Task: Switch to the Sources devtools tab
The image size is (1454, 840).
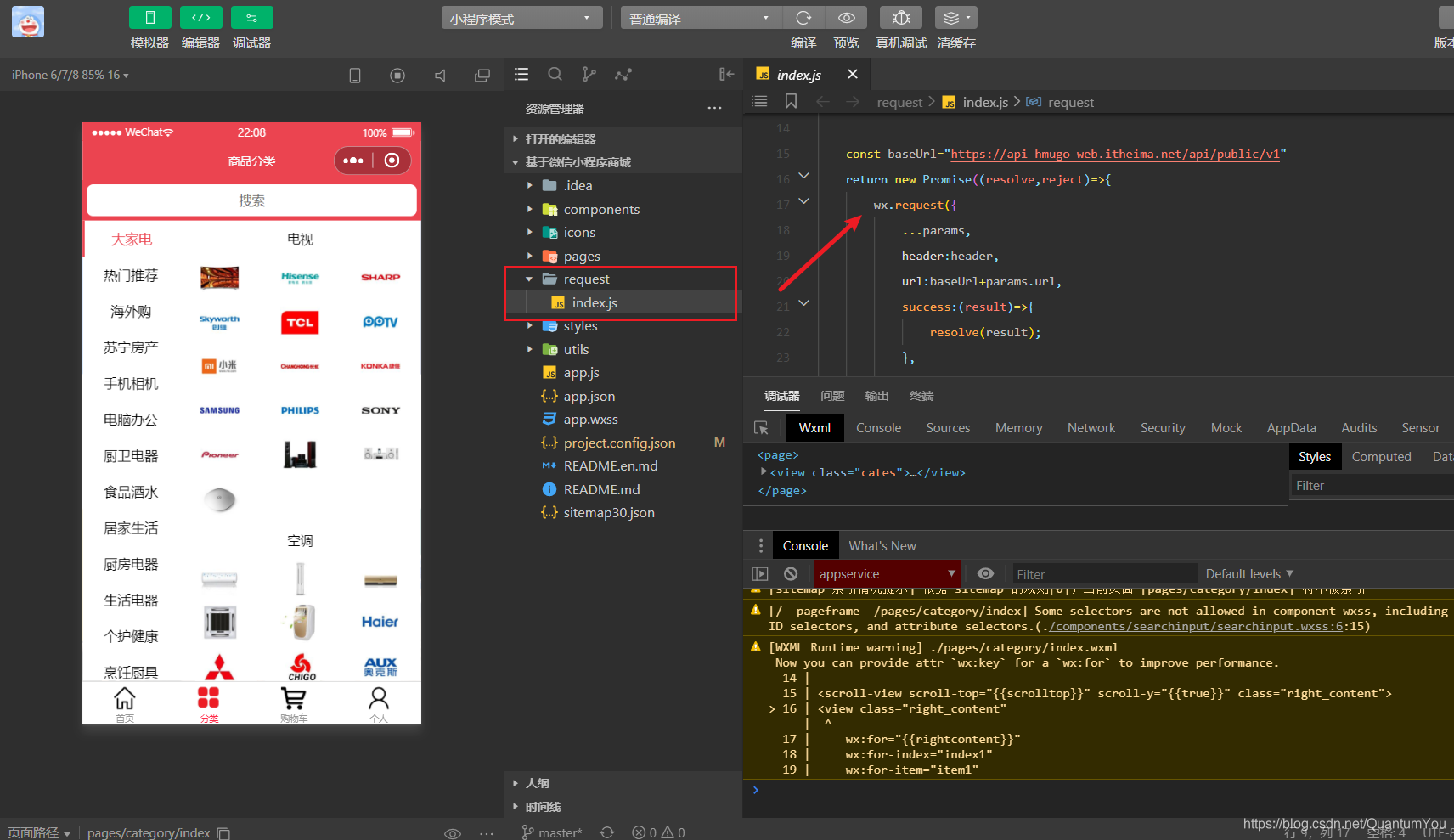Action: (948, 428)
